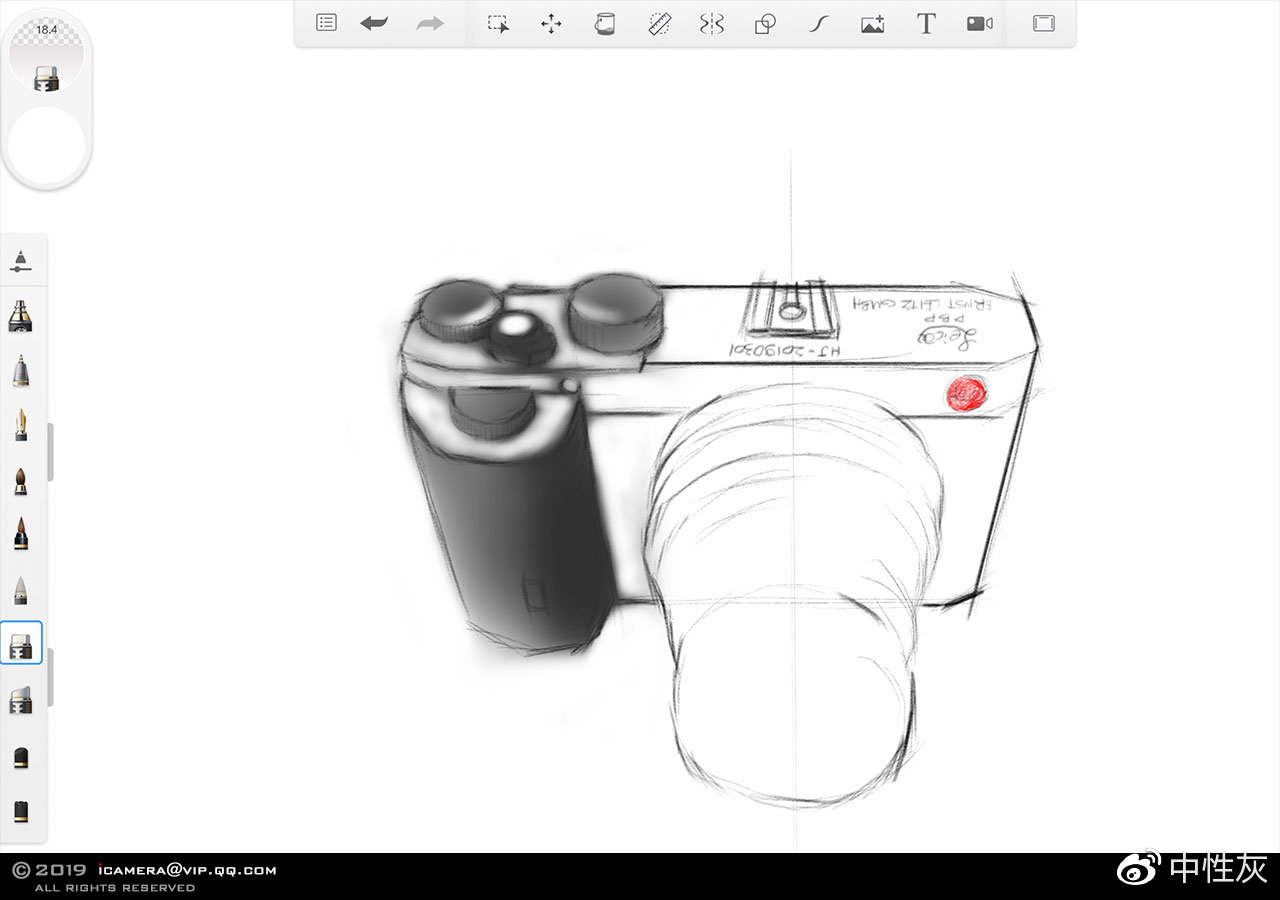Select the Ruler tool in the toolbar

657,23
